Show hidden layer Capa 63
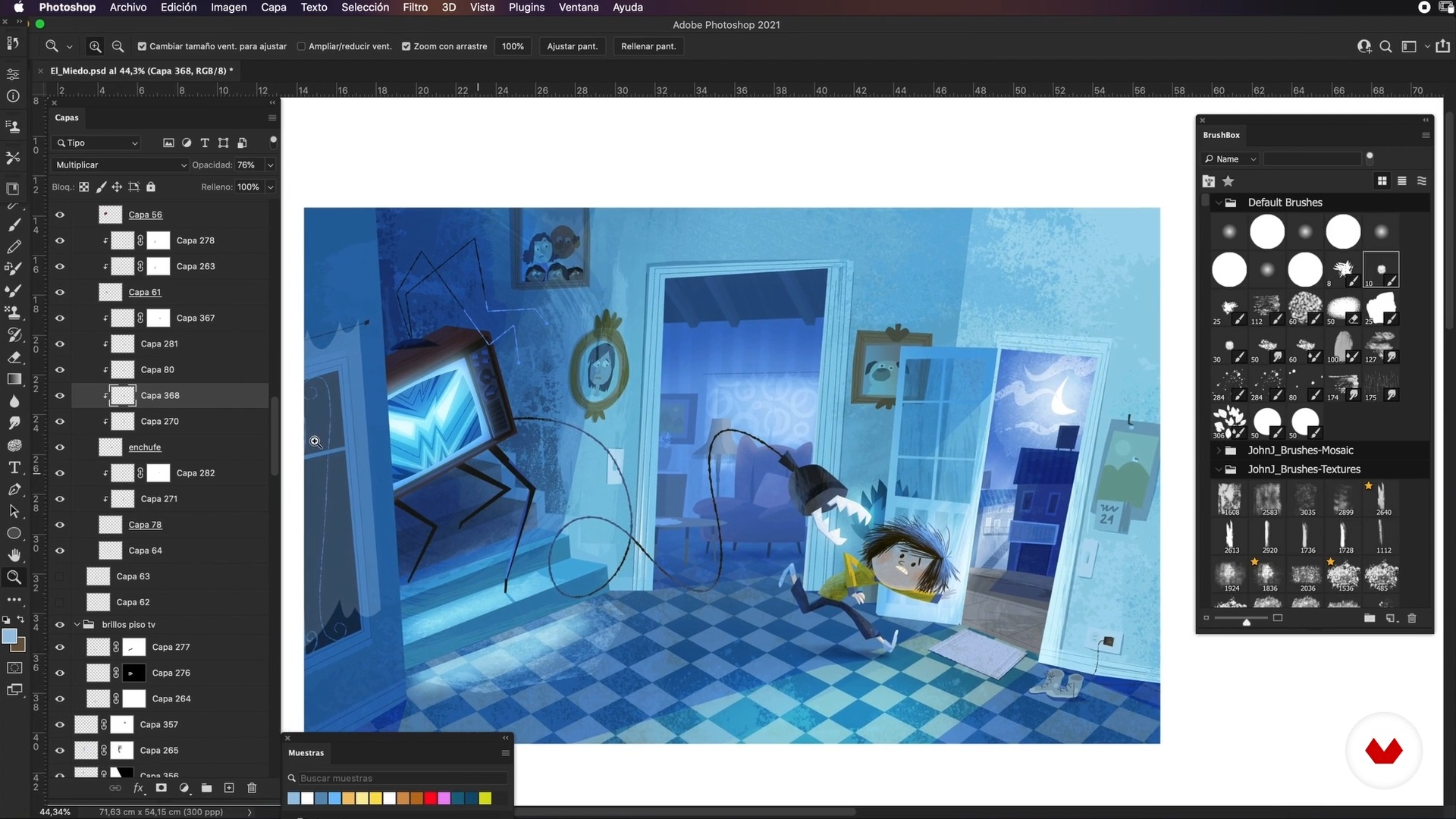 coord(60,576)
